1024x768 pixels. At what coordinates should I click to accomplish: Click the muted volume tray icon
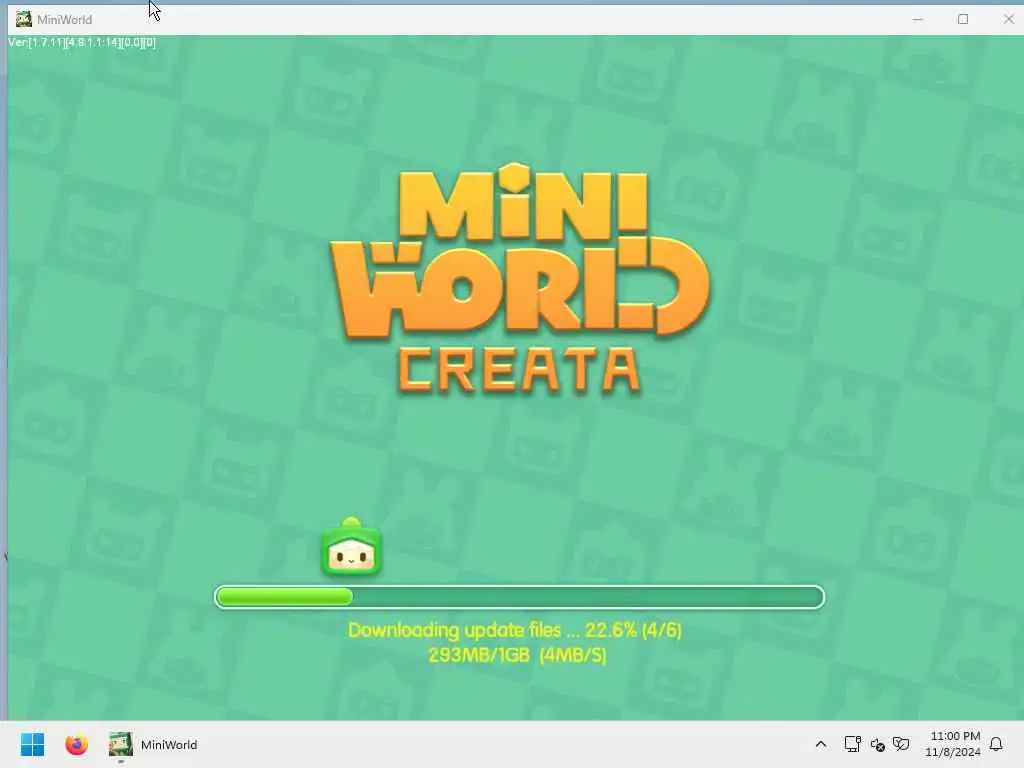[x=877, y=744]
